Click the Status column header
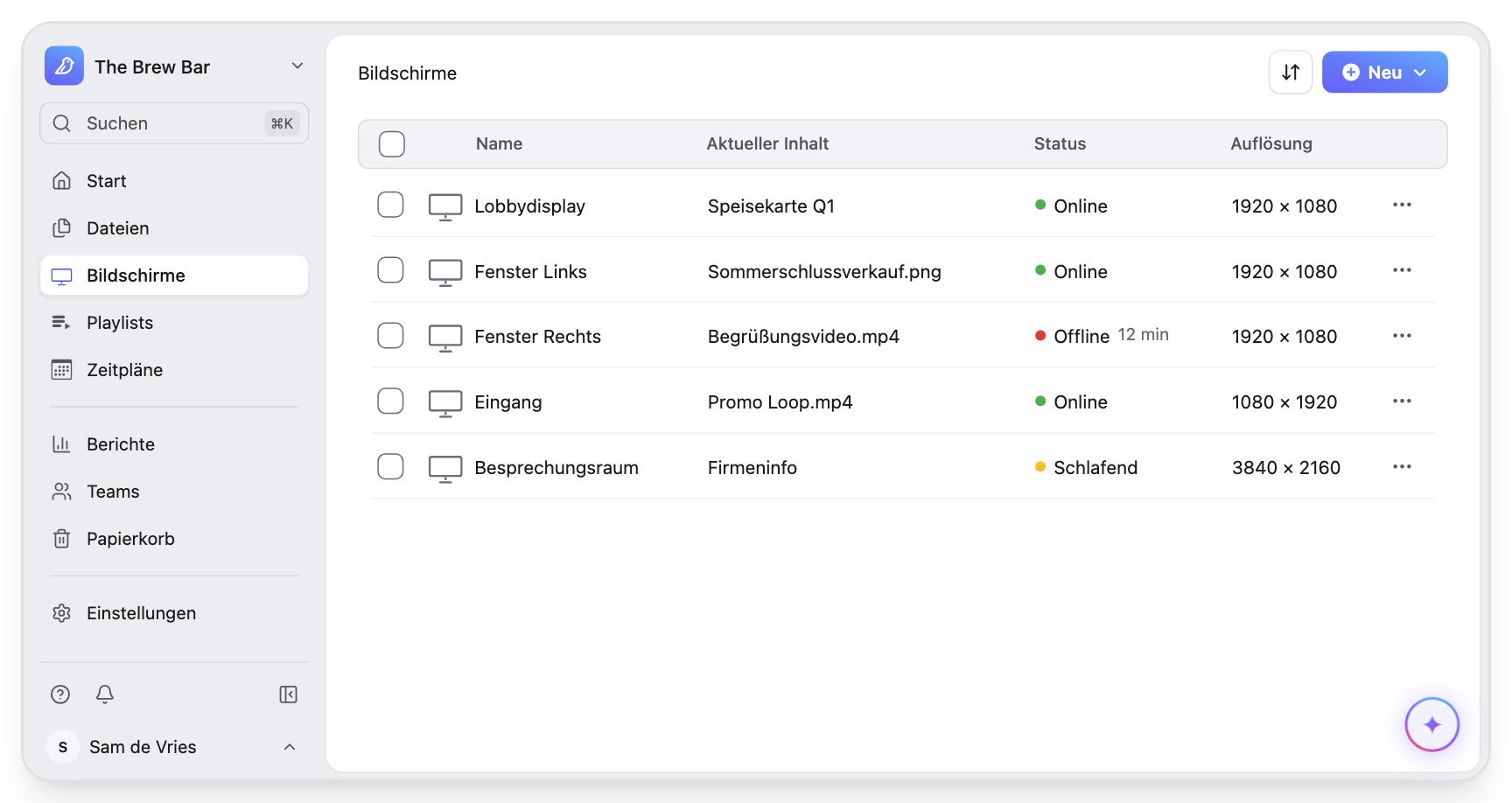Screen dimensions: 1512x803 [x=1060, y=144]
